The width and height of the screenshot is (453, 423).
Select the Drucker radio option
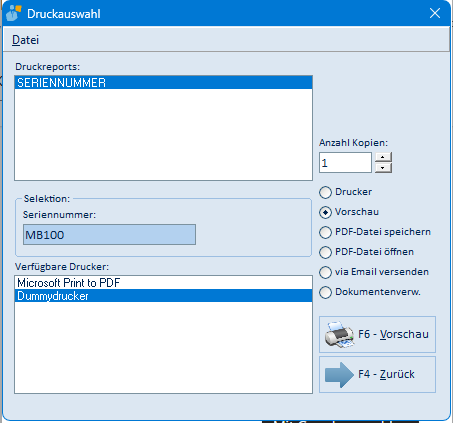325,192
